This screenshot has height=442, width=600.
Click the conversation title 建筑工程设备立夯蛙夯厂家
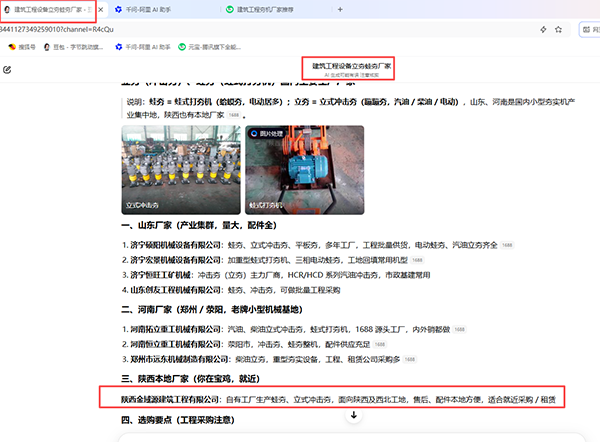pos(352,66)
